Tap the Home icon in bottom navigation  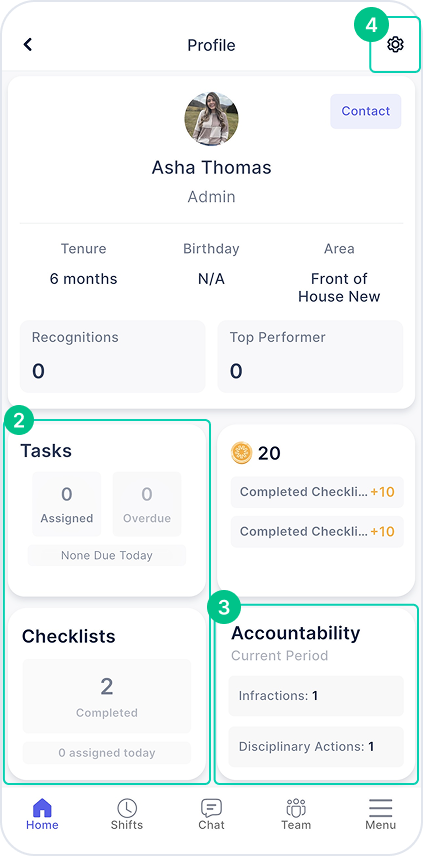click(x=42, y=807)
